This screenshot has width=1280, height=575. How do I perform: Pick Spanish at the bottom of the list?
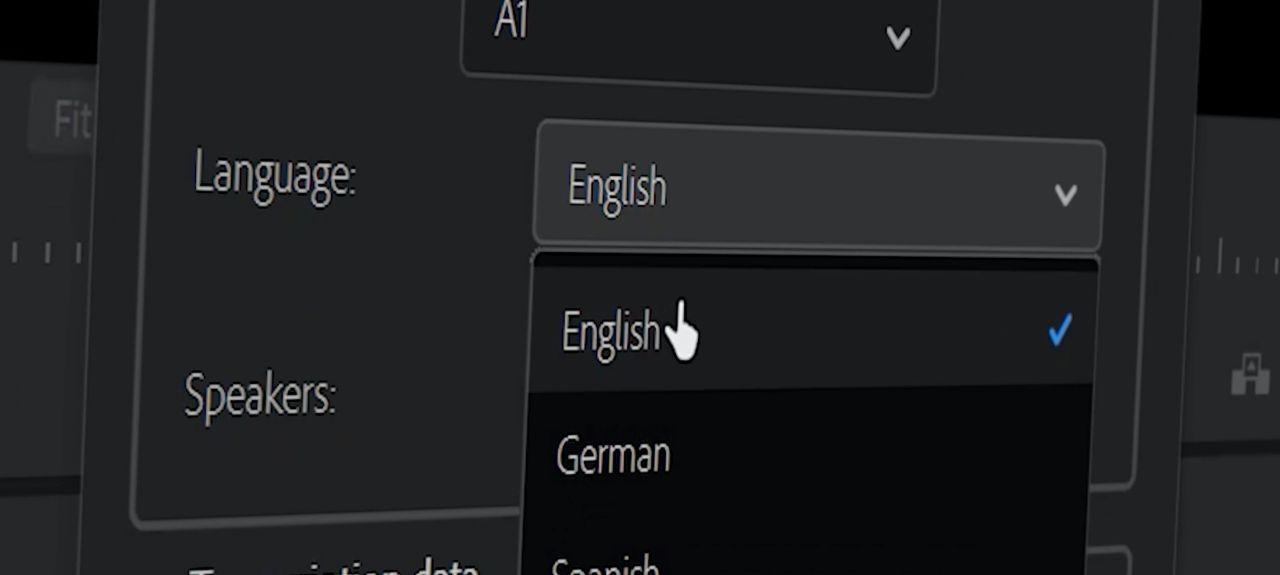(x=606, y=565)
